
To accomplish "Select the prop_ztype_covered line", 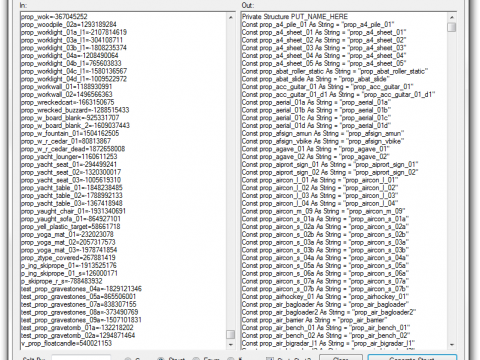I will point(68,258).
